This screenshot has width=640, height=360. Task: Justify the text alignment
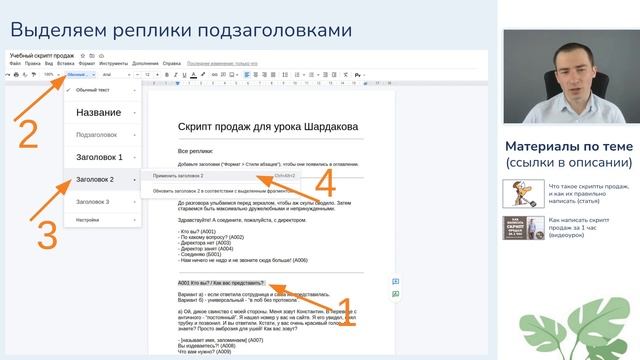pyautogui.click(x=273, y=75)
